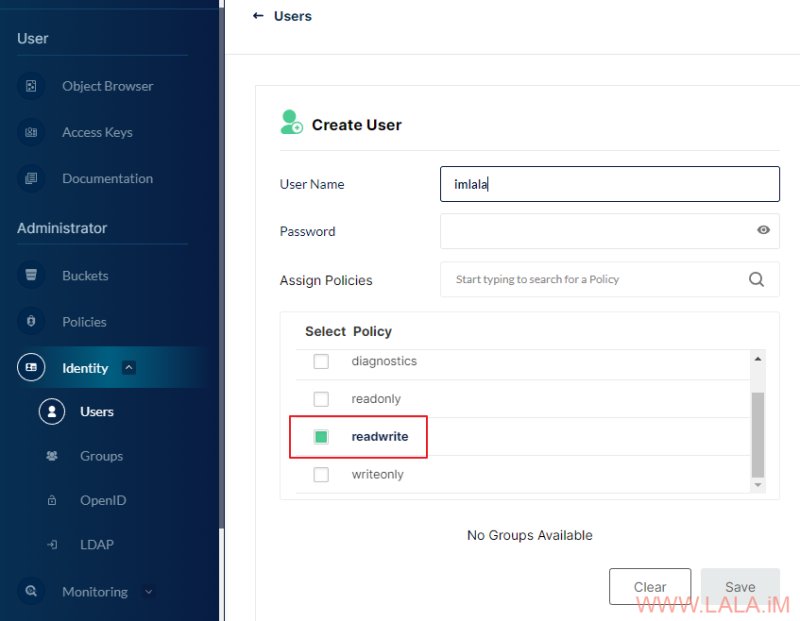Viewport: 800px width, 621px height.
Task: Uncheck the readwrite policy checkbox
Action: 321,437
